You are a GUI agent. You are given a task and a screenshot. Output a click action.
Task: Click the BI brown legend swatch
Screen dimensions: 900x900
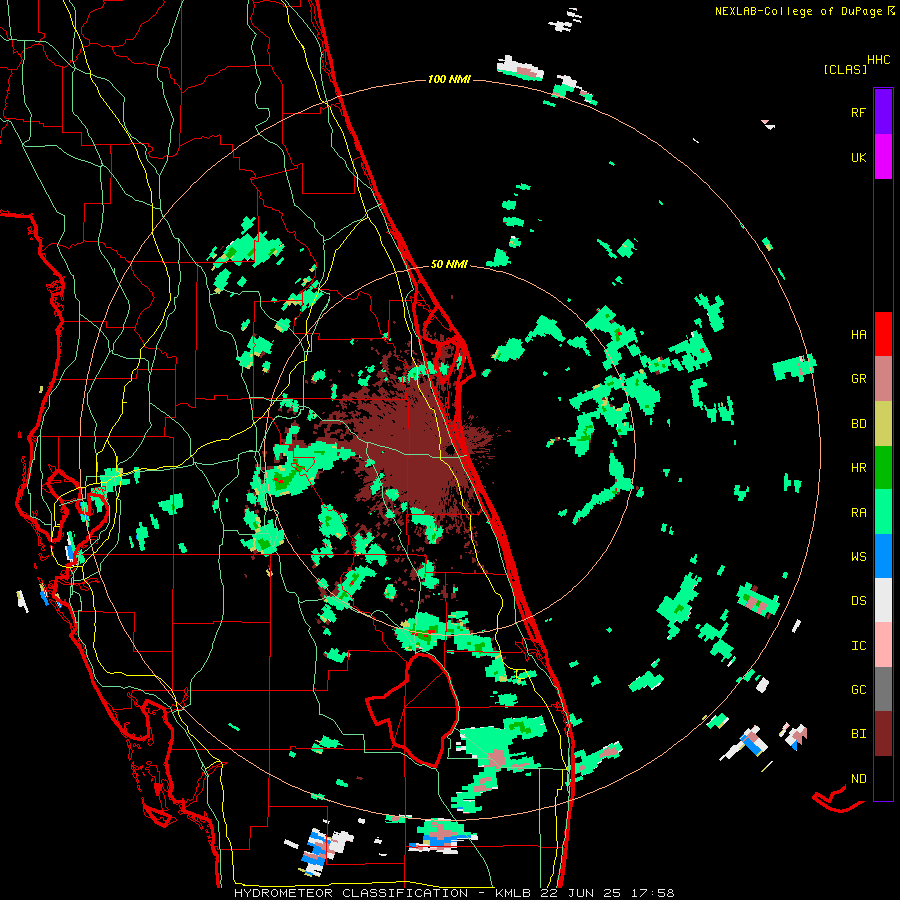[883, 734]
